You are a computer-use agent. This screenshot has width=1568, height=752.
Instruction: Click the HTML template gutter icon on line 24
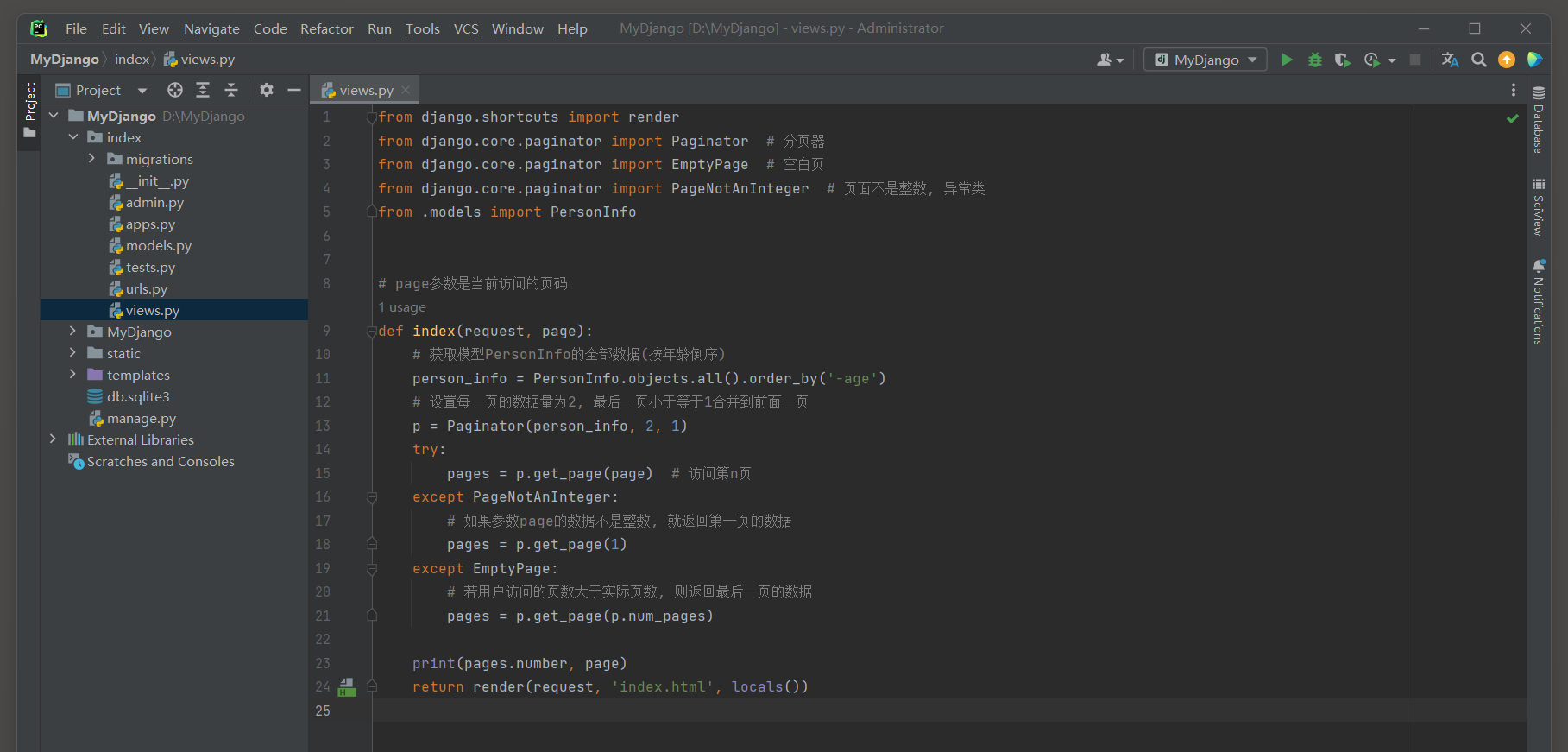pyautogui.click(x=347, y=687)
